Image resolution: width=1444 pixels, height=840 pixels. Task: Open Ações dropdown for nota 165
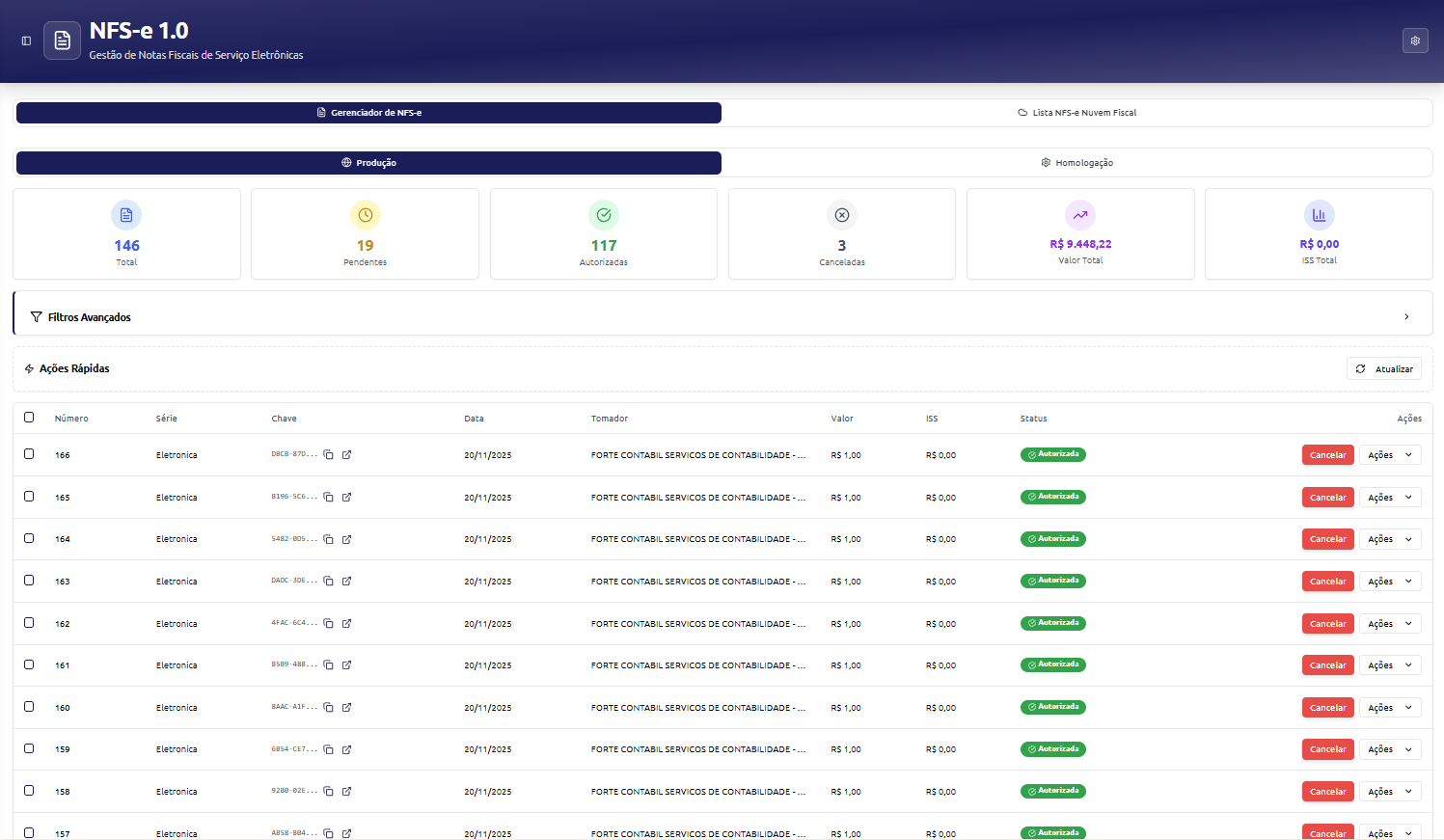point(1390,498)
